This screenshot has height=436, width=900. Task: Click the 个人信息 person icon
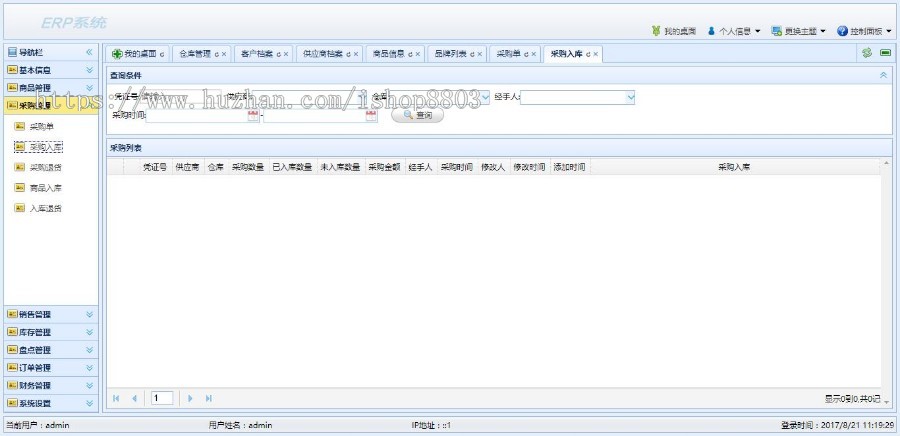[711, 31]
